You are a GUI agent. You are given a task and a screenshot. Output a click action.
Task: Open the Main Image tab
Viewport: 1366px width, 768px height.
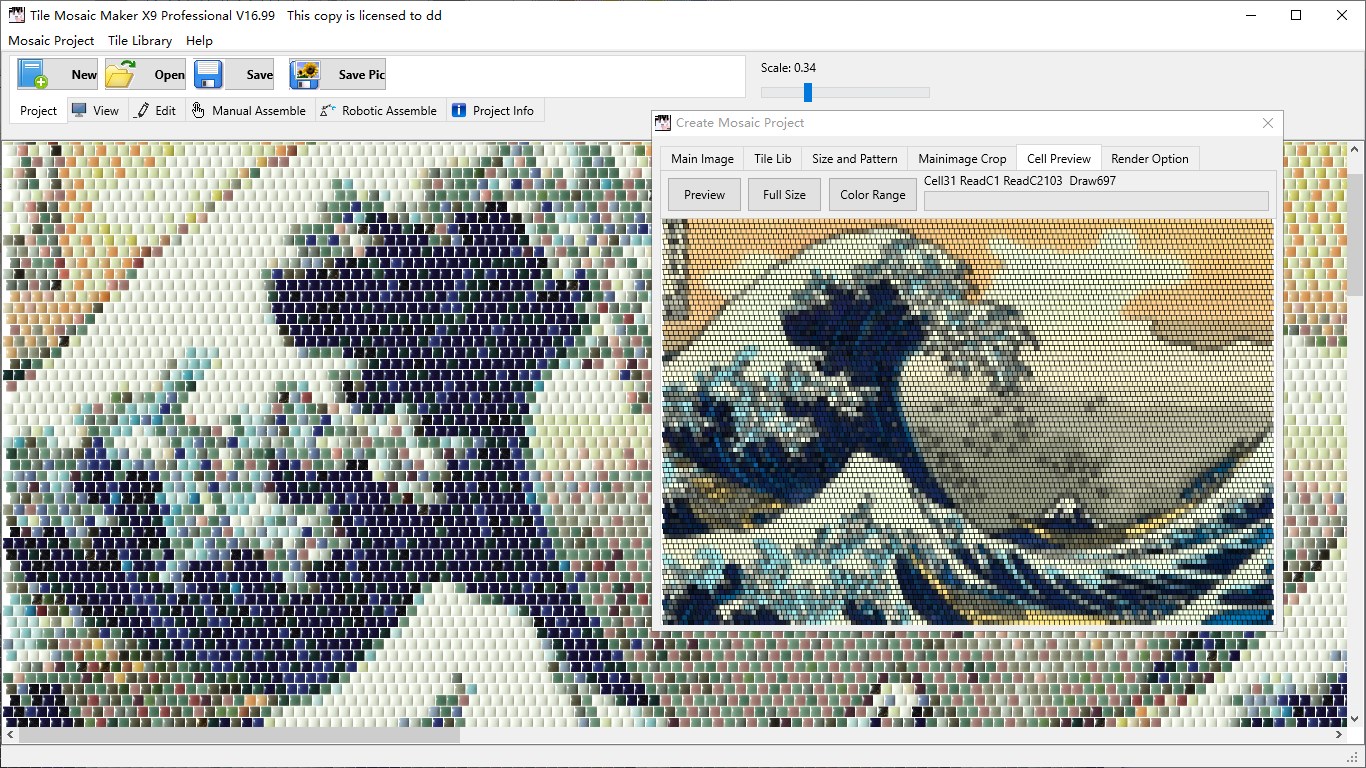[702, 158]
